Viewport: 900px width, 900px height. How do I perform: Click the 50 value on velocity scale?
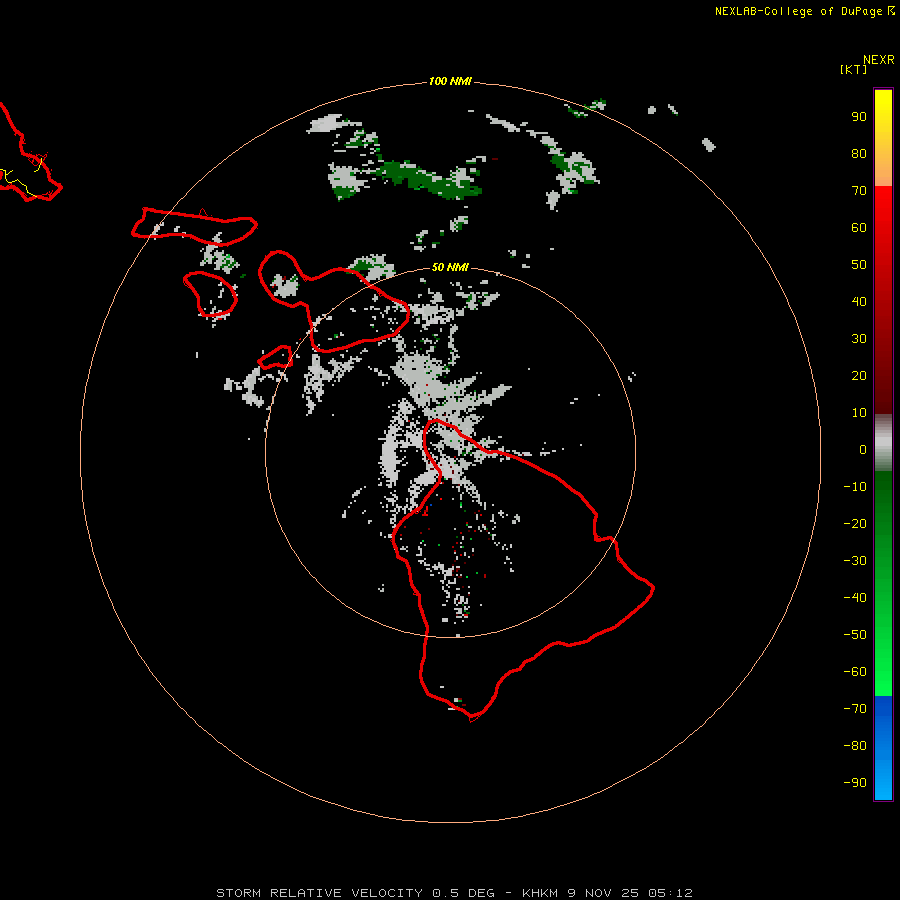[859, 265]
